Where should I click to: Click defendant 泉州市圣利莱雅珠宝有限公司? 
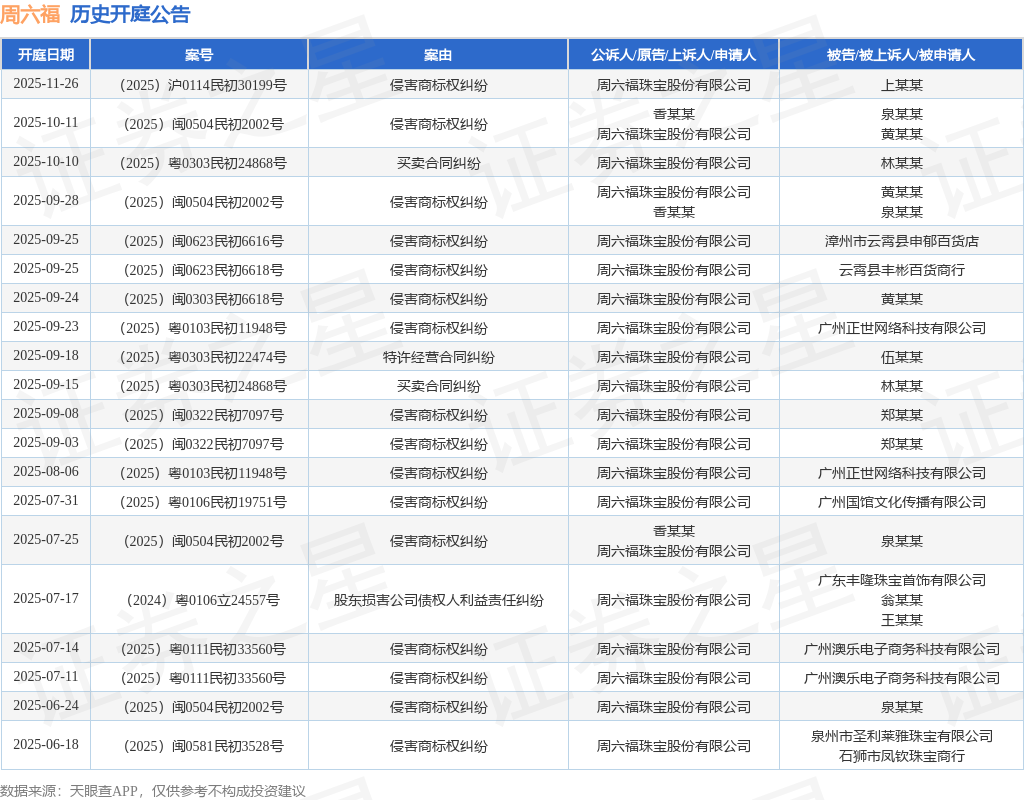click(901, 736)
